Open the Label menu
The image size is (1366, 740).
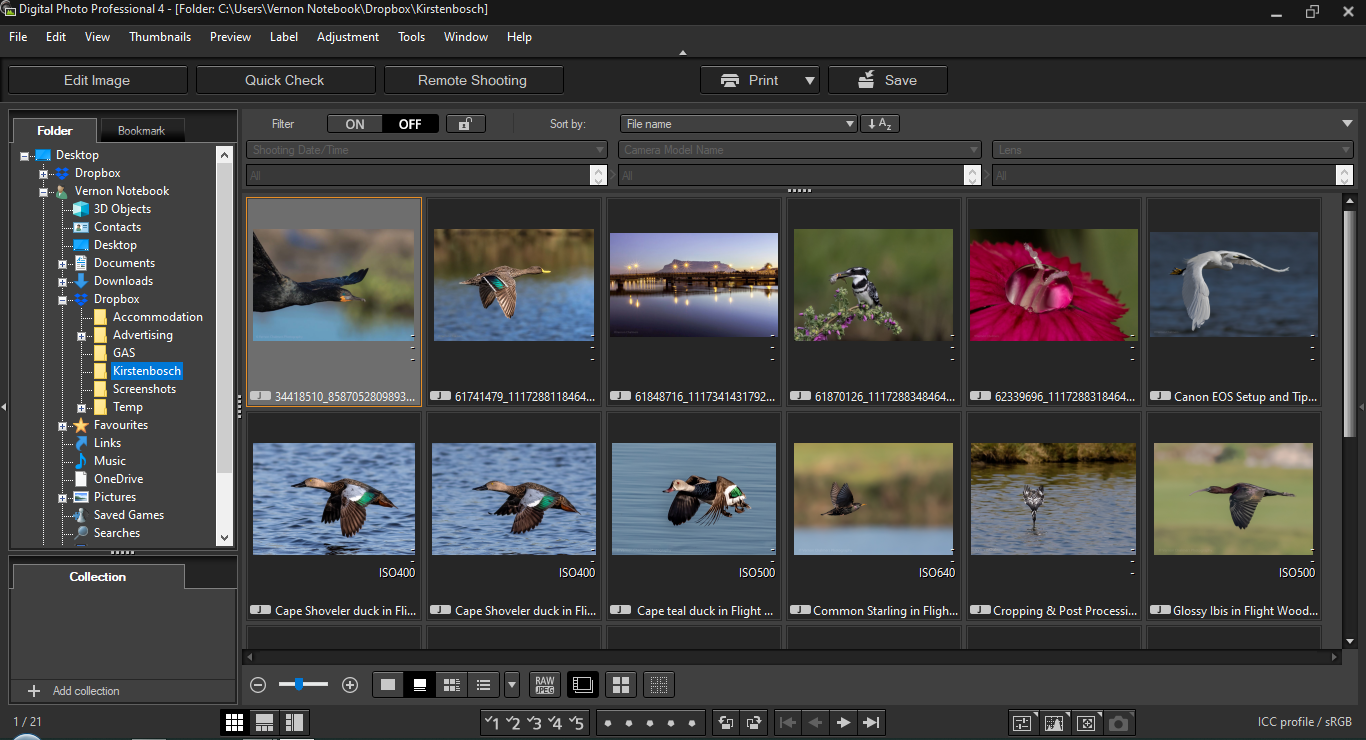tap(284, 37)
